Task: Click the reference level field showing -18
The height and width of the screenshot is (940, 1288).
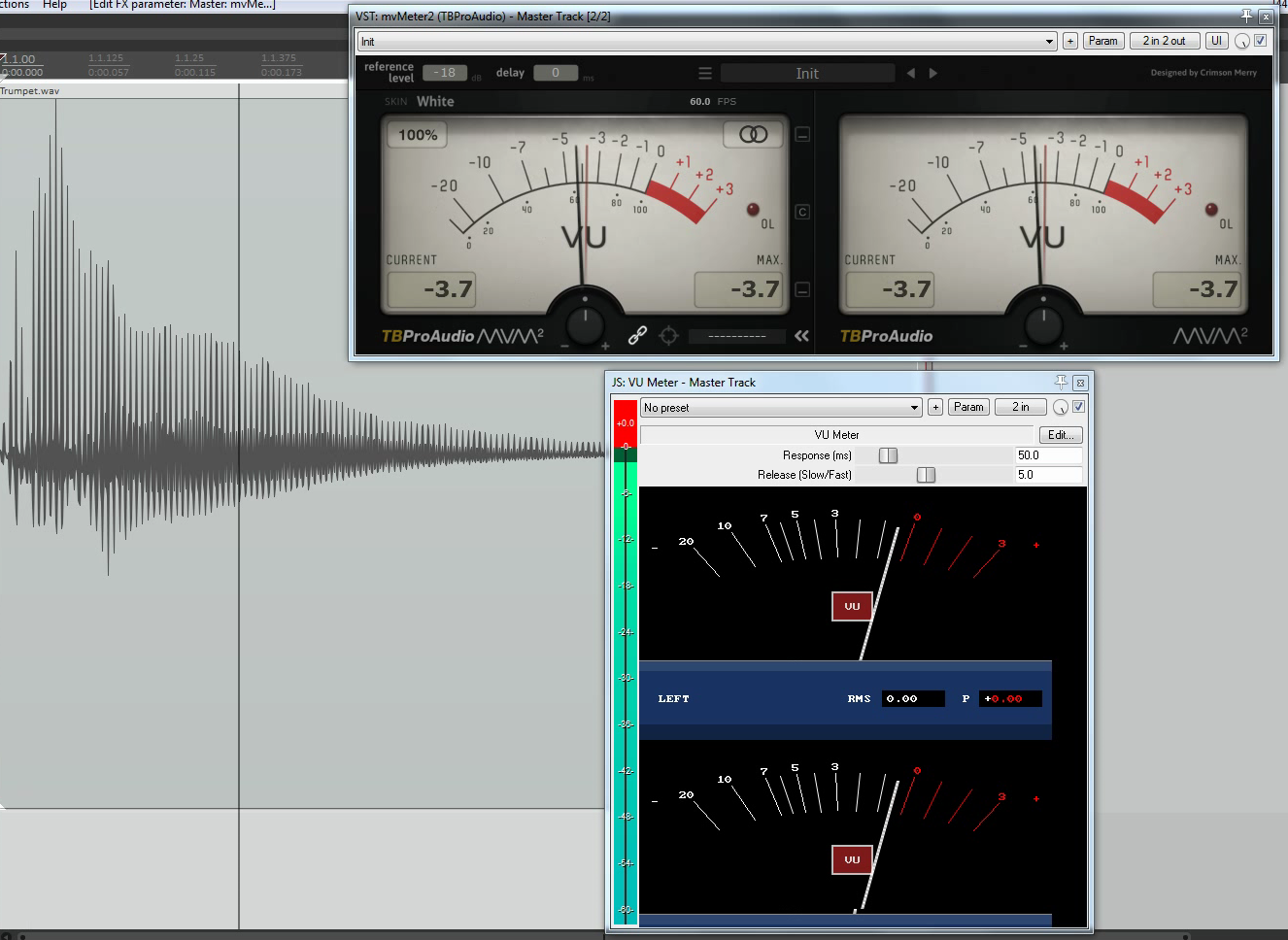Action: click(x=445, y=73)
